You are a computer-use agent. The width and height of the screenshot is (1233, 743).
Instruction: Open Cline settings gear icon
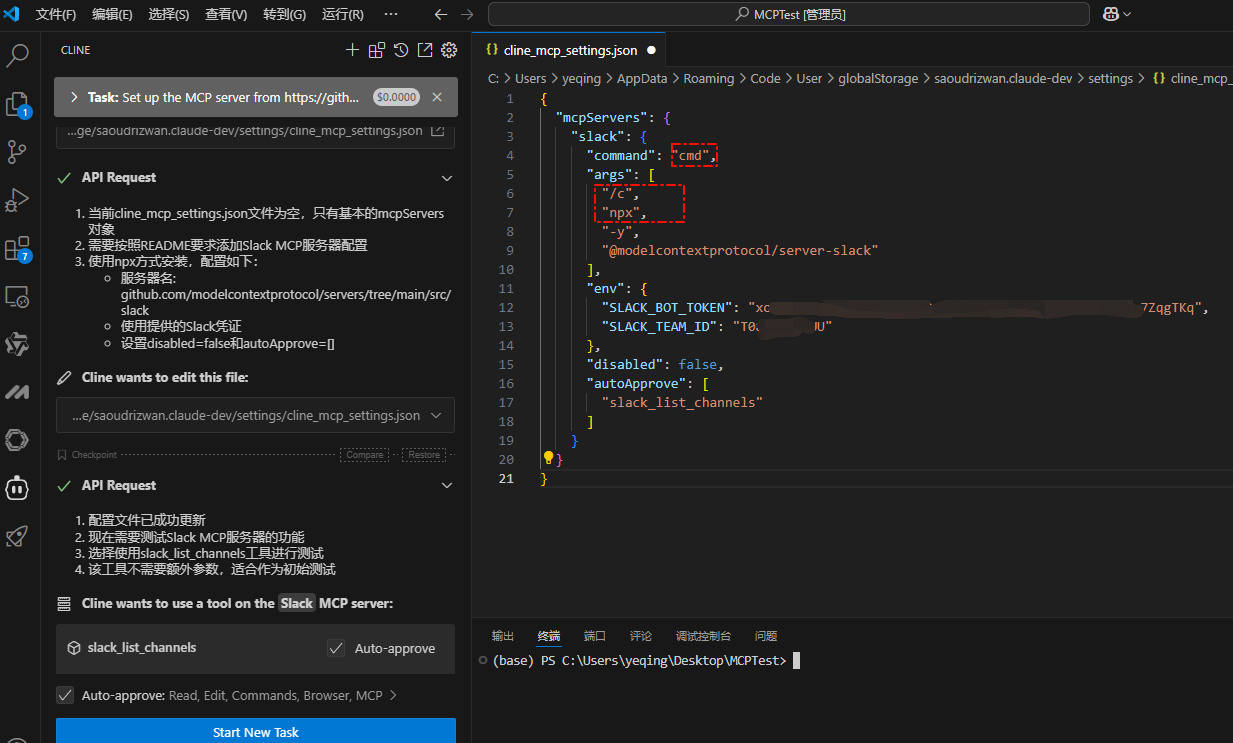(449, 50)
